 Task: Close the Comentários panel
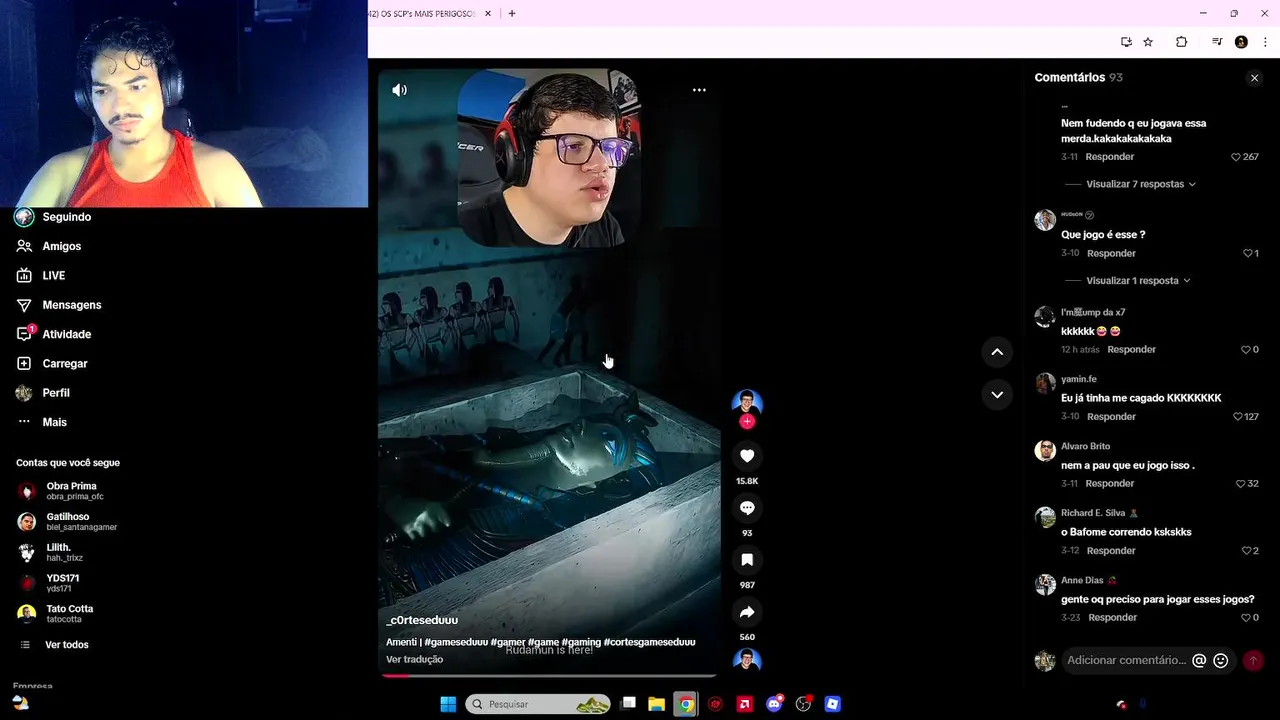coord(1254,78)
